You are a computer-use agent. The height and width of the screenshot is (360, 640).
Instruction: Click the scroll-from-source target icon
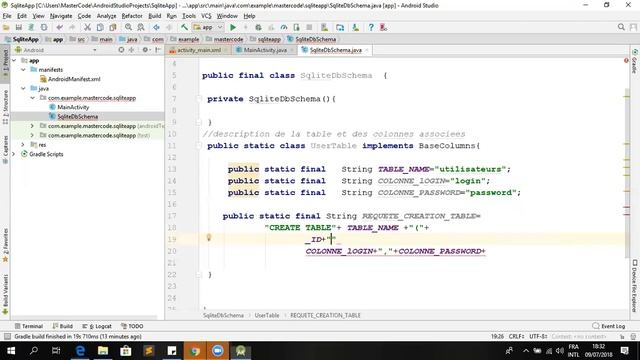[x=121, y=50]
